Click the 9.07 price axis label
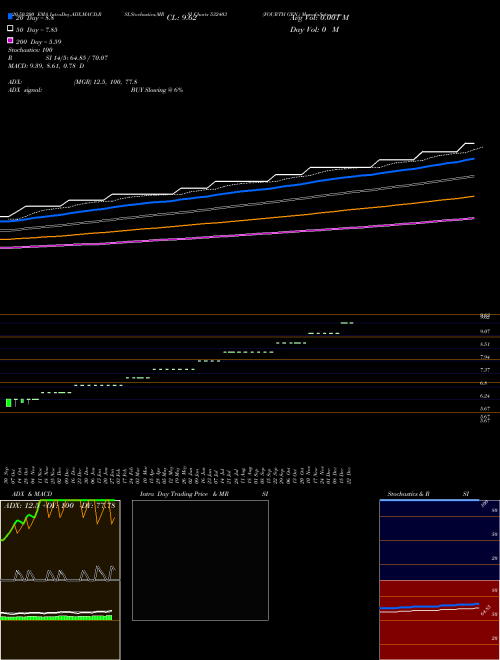Screen dimensions: 500x660 (x=484, y=331)
